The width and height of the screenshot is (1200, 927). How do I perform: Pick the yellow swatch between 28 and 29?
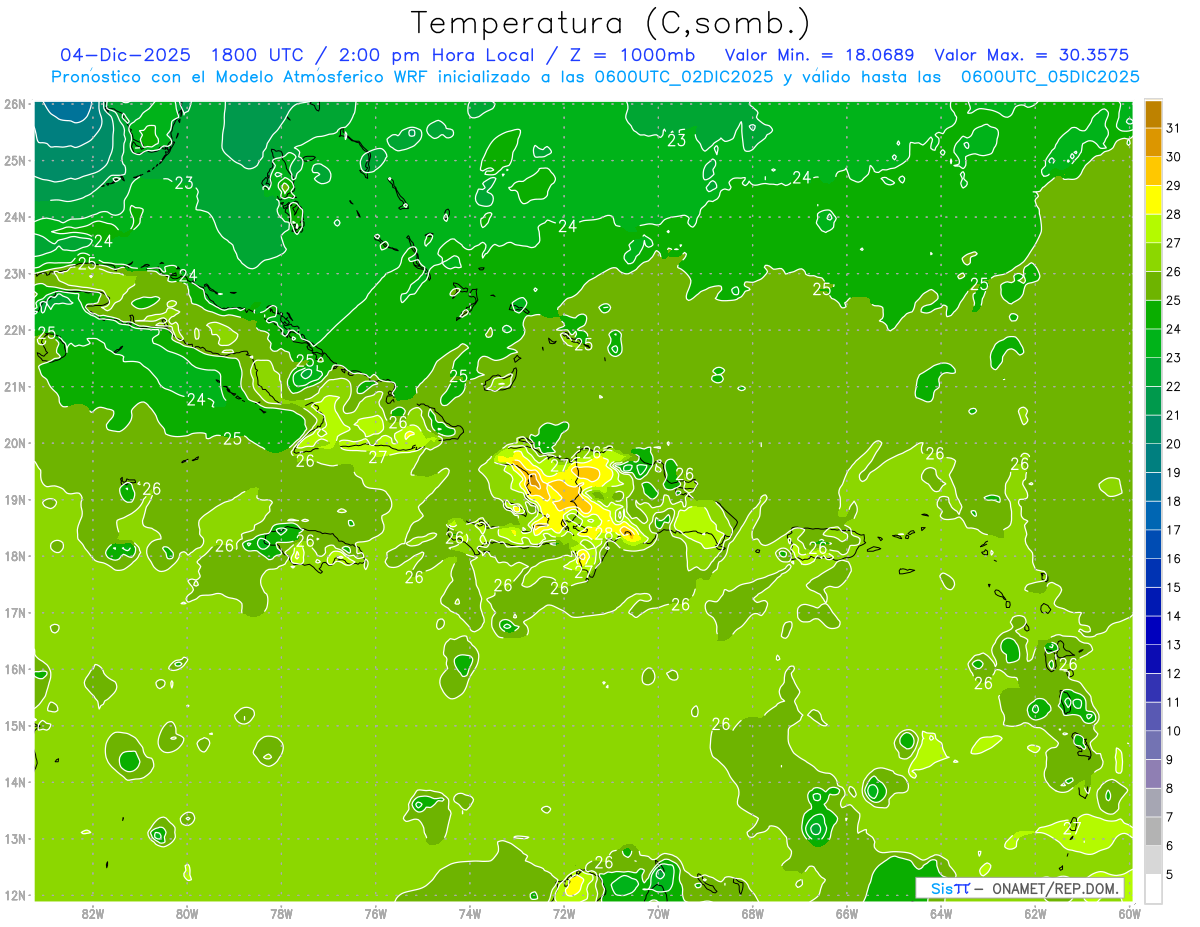tap(1153, 200)
